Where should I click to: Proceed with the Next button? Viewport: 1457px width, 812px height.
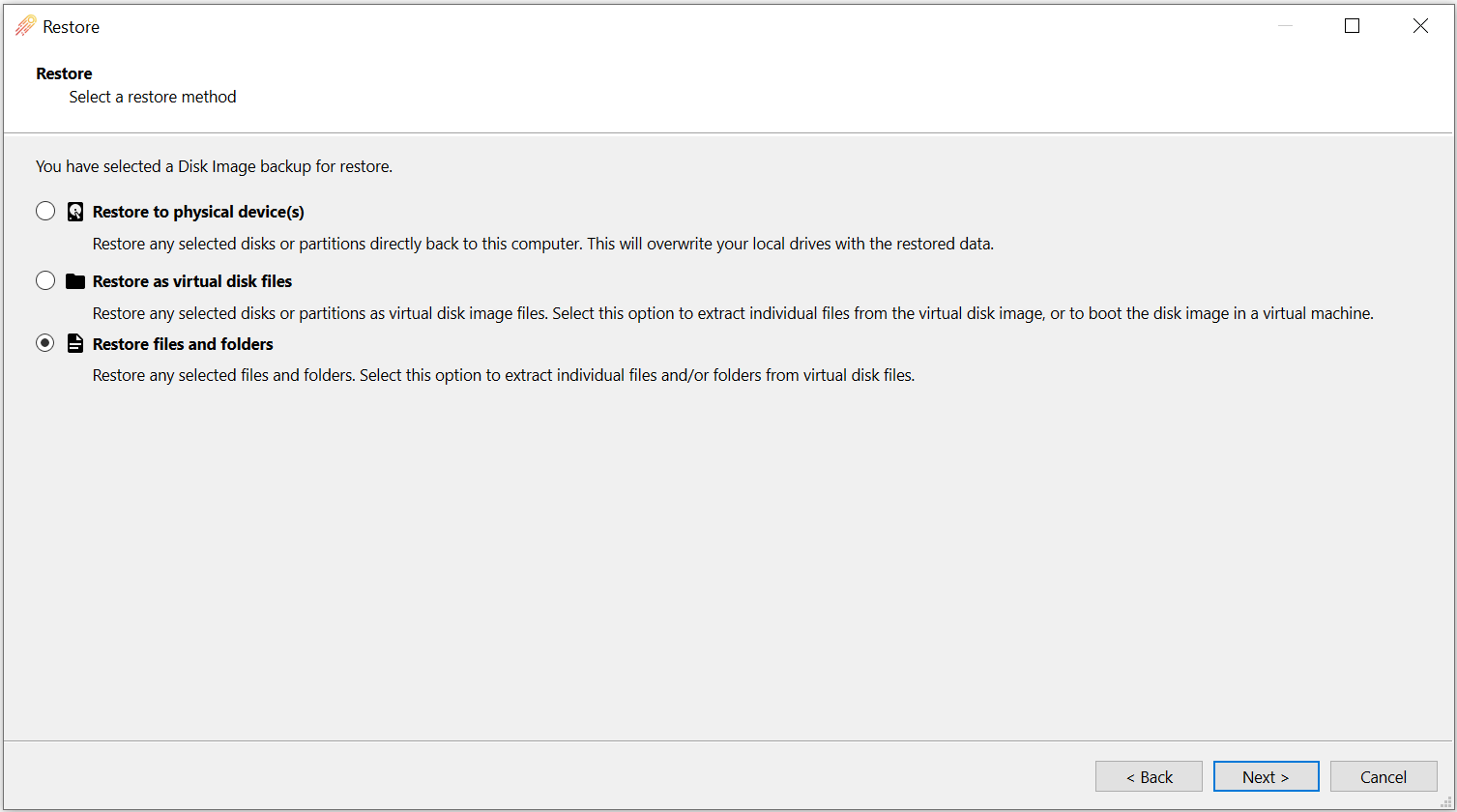tap(1266, 776)
